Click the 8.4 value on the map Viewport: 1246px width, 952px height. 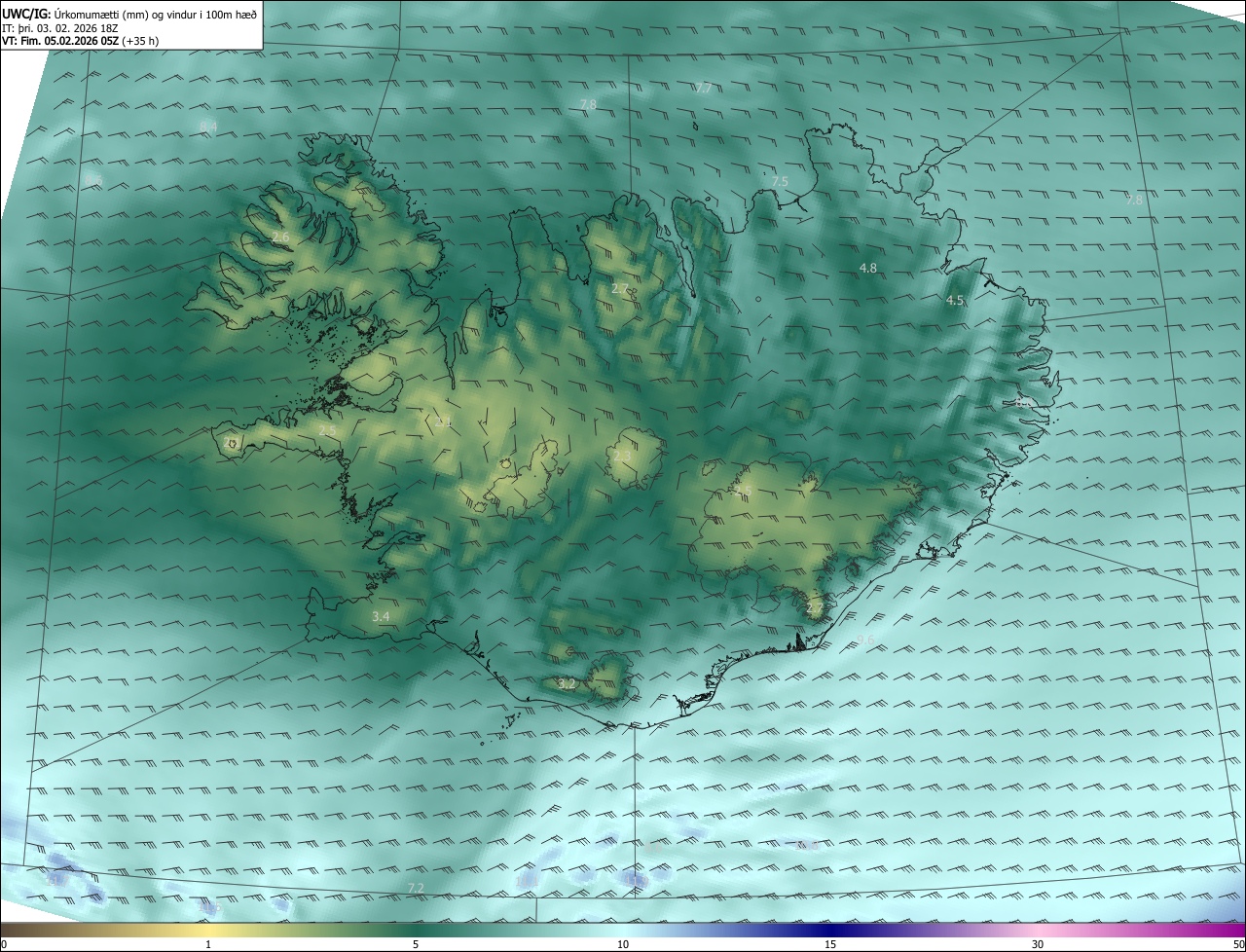208,127
